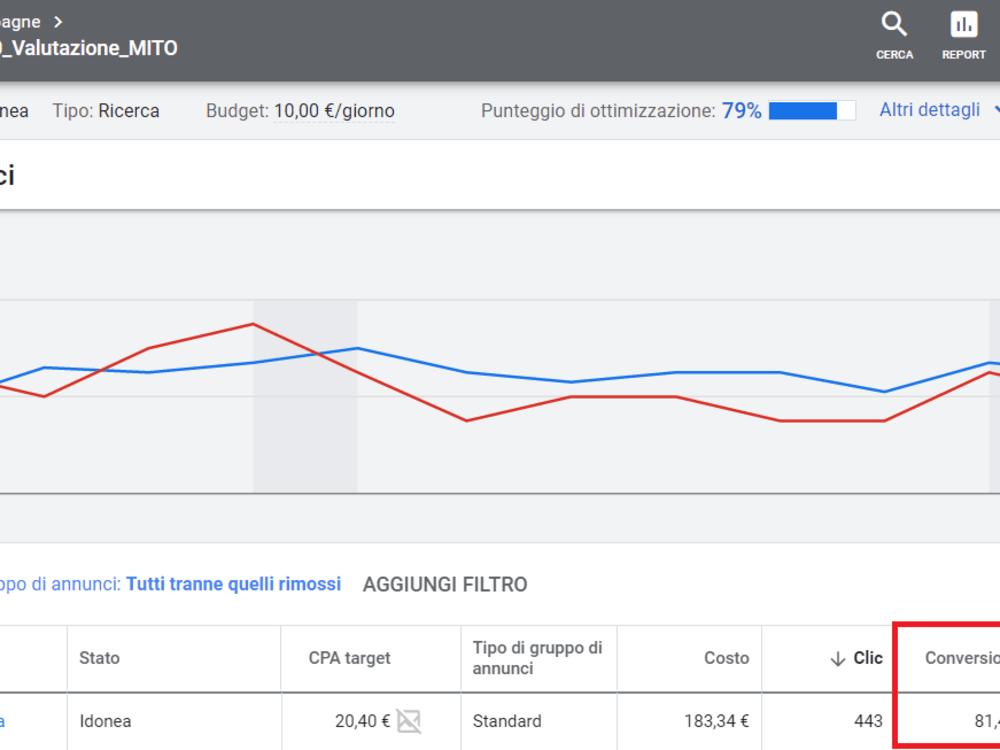This screenshot has width=1000, height=750.
Task: Click the breadcrumb chevron after campagne
Action: (x=58, y=22)
